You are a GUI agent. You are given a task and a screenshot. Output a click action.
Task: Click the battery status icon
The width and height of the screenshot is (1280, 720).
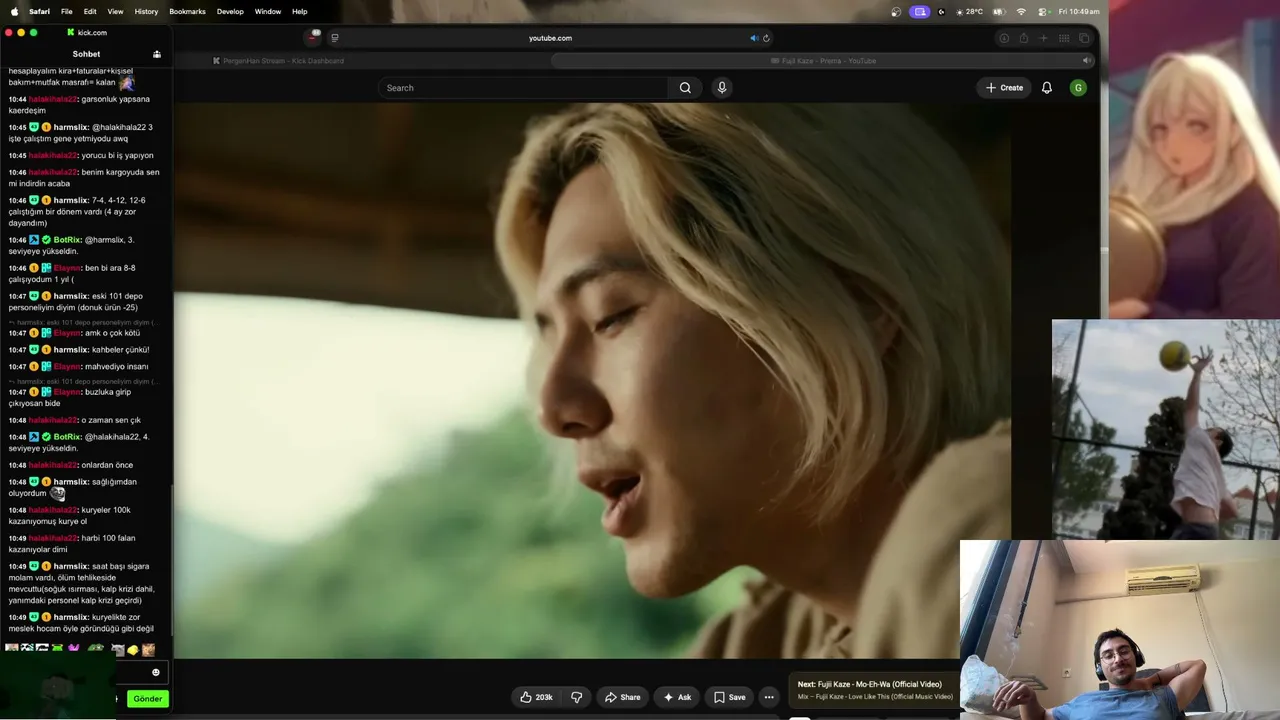(997, 11)
